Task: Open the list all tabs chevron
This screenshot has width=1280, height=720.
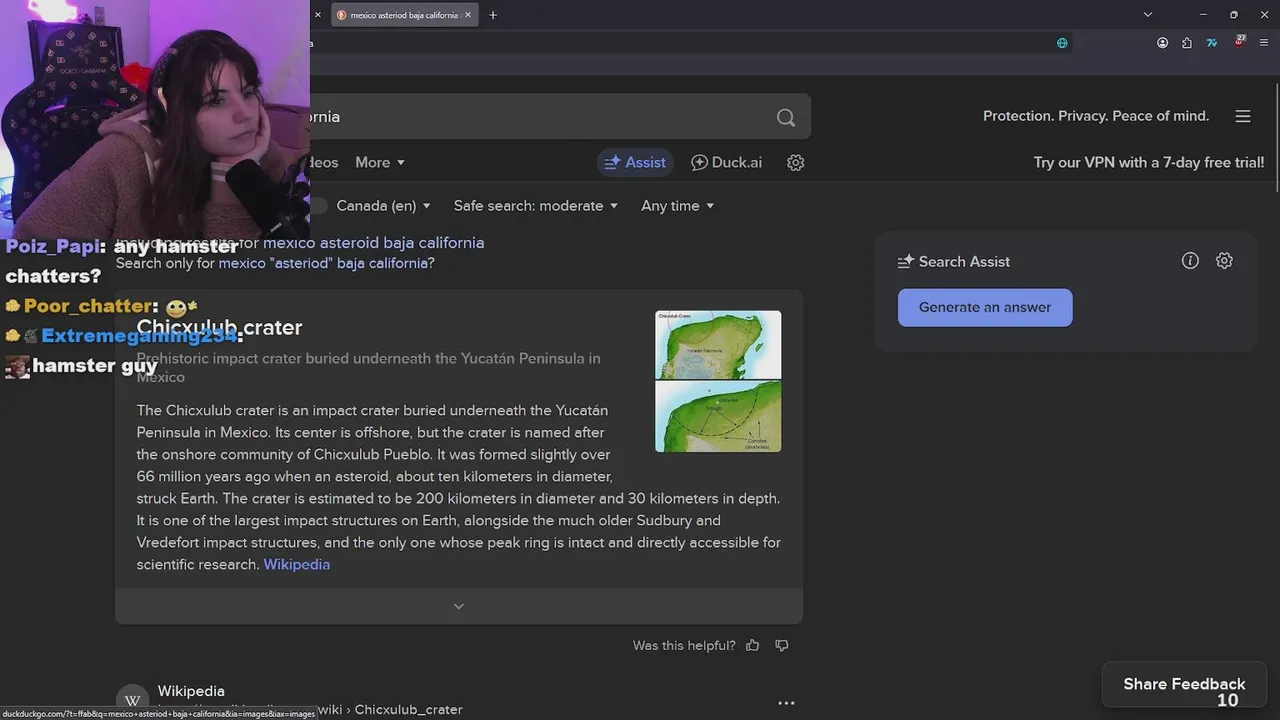Action: [1148, 15]
